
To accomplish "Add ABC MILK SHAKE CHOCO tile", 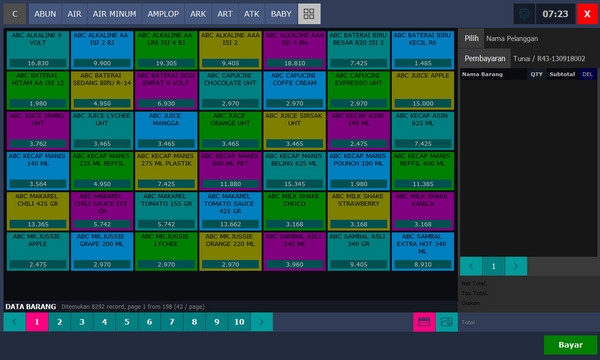I will click(294, 211).
